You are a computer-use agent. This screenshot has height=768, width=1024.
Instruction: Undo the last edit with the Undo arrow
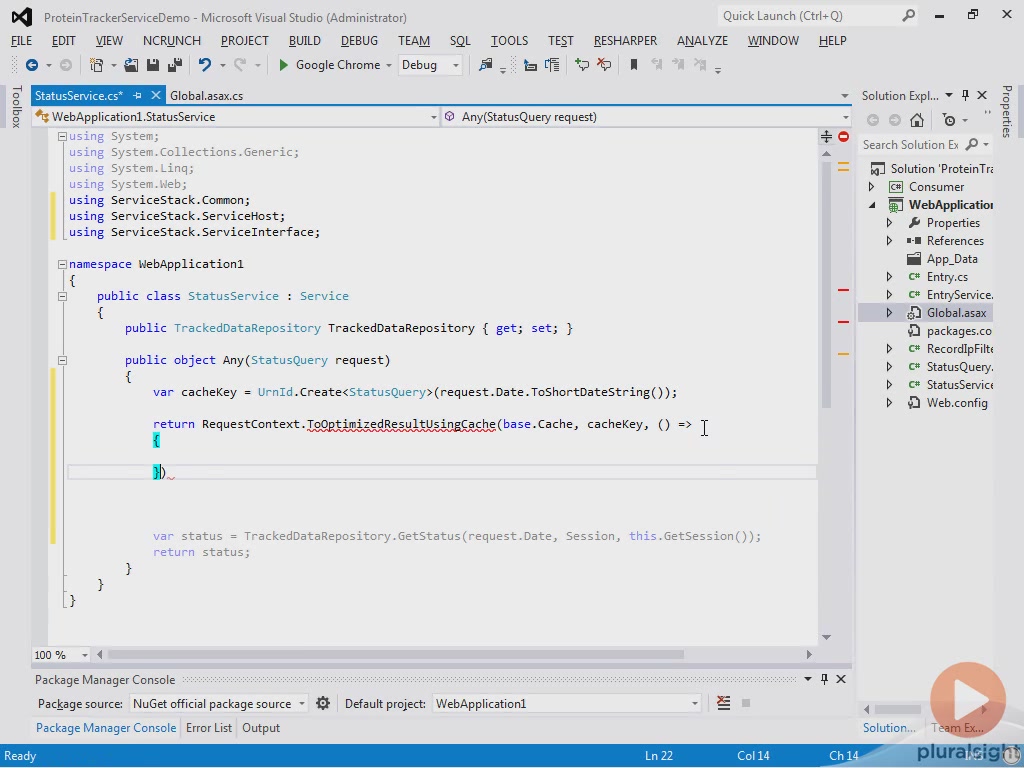click(x=205, y=65)
